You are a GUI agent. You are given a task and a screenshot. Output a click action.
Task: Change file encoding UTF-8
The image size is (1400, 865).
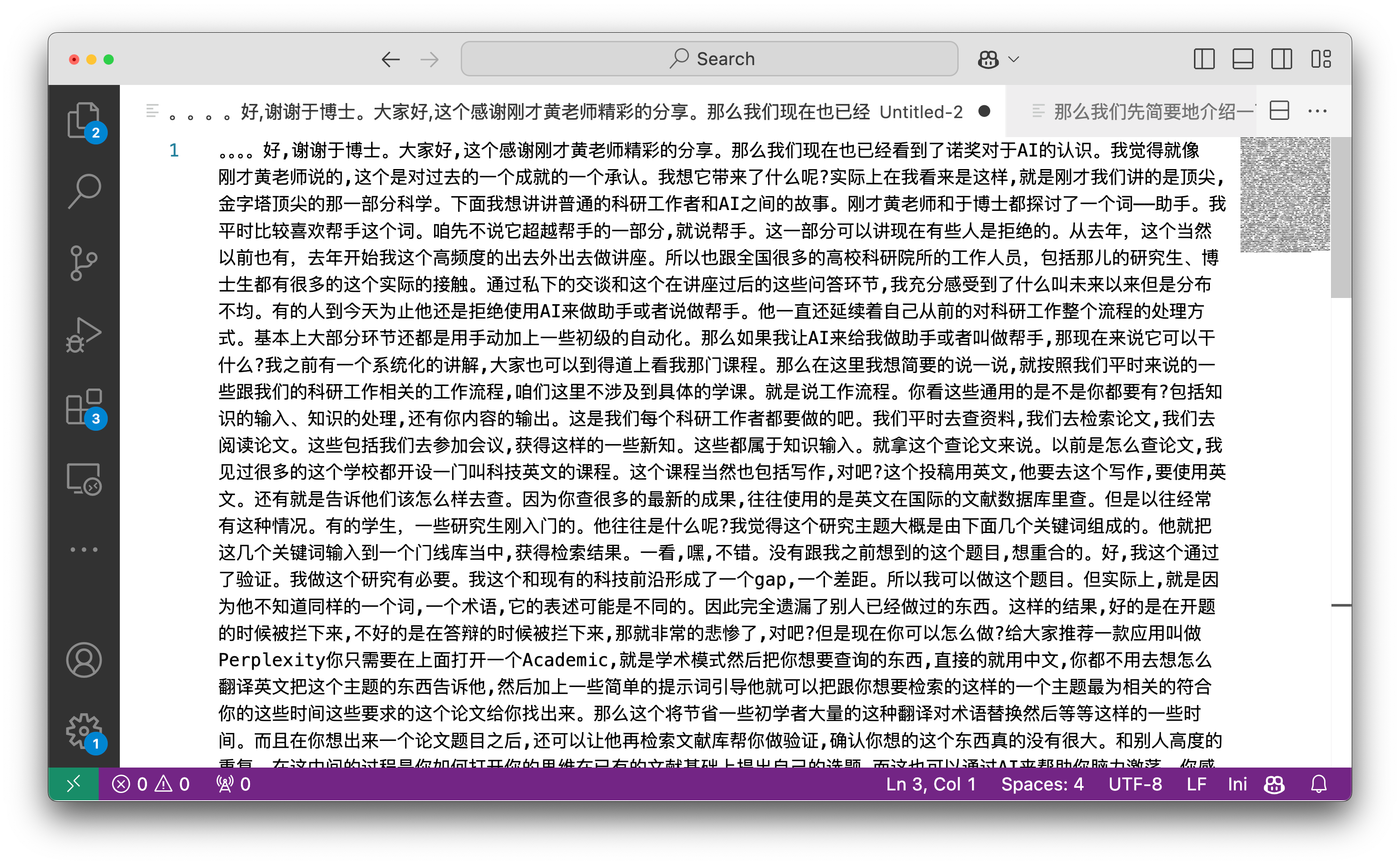pyautogui.click(x=1134, y=784)
